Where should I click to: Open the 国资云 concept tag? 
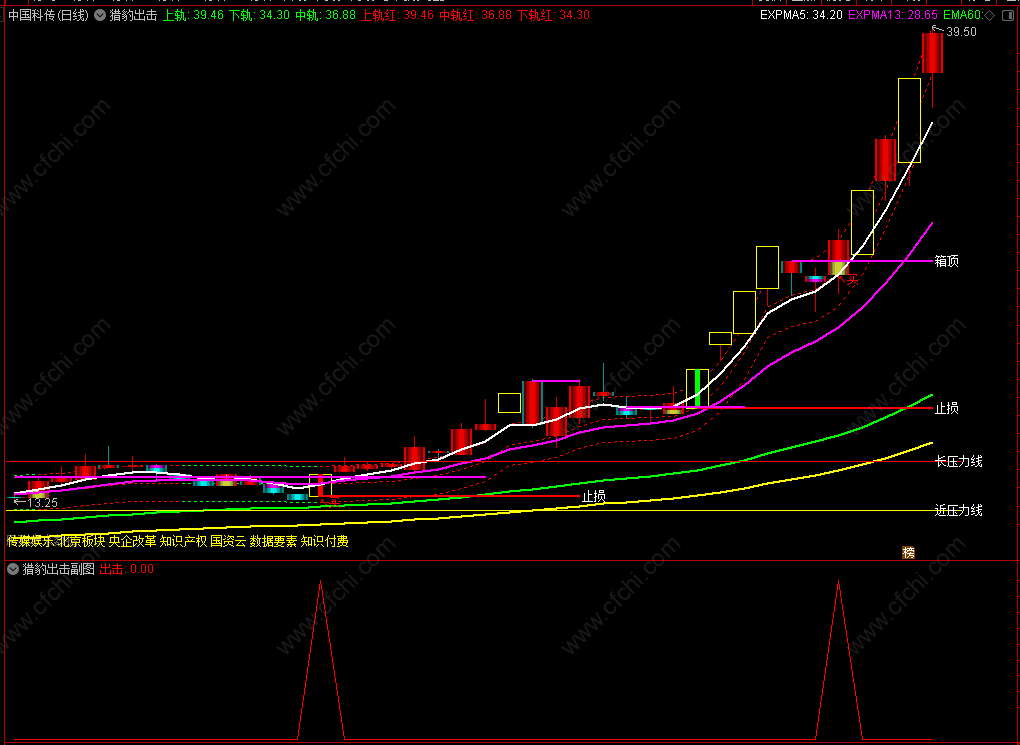228,541
